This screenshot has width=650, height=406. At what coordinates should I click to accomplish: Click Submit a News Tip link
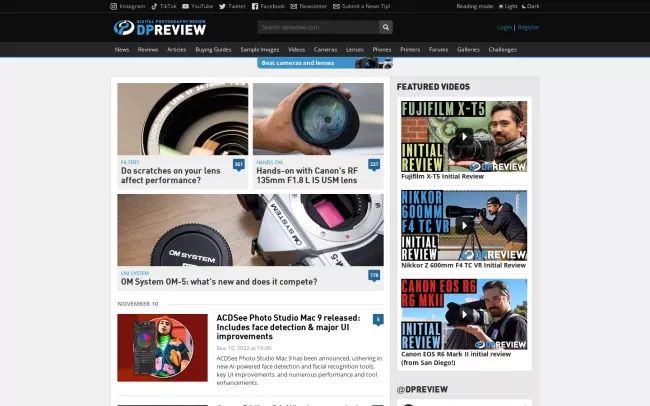361,6
